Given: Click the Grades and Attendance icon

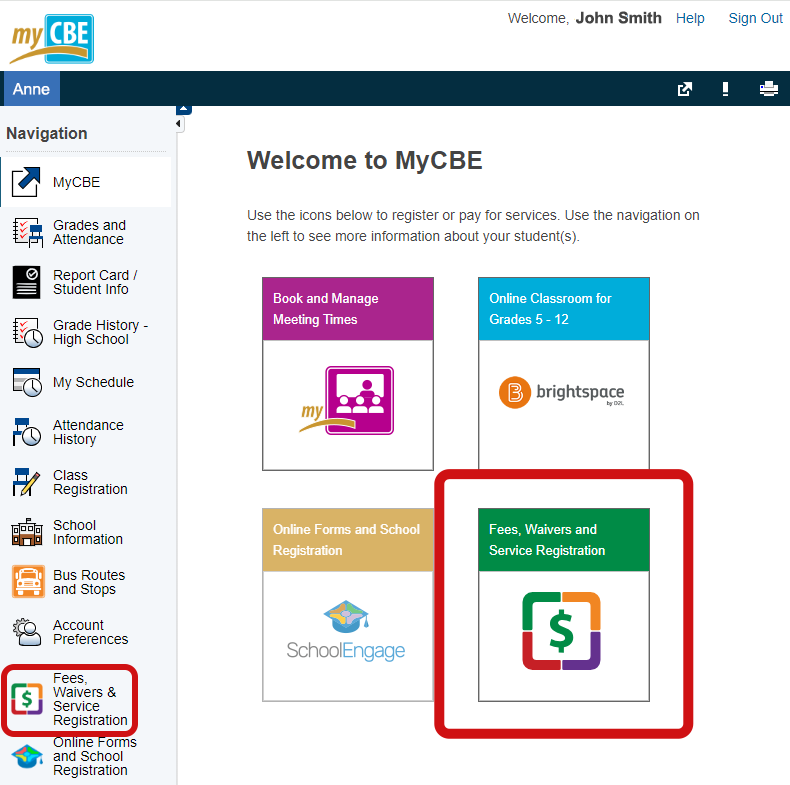Looking at the screenshot, I should point(26,232).
